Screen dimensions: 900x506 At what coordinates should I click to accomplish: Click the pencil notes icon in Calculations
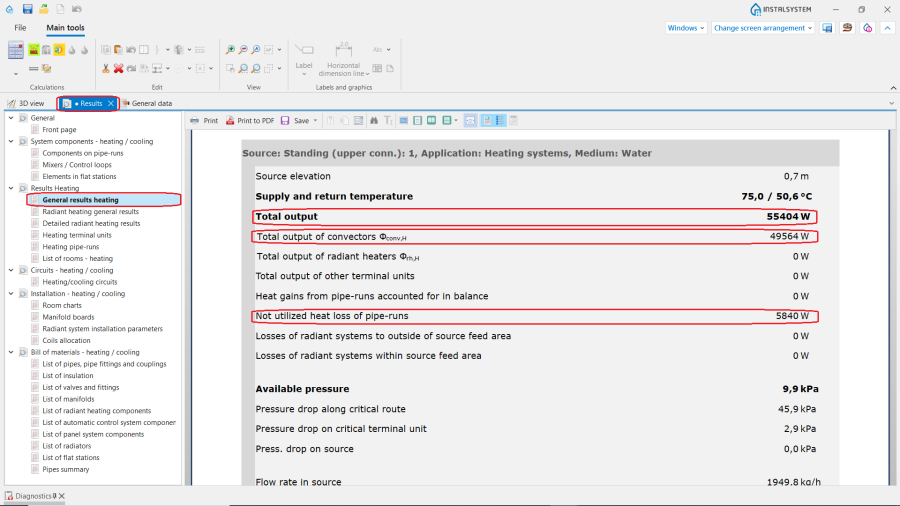click(46, 69)
